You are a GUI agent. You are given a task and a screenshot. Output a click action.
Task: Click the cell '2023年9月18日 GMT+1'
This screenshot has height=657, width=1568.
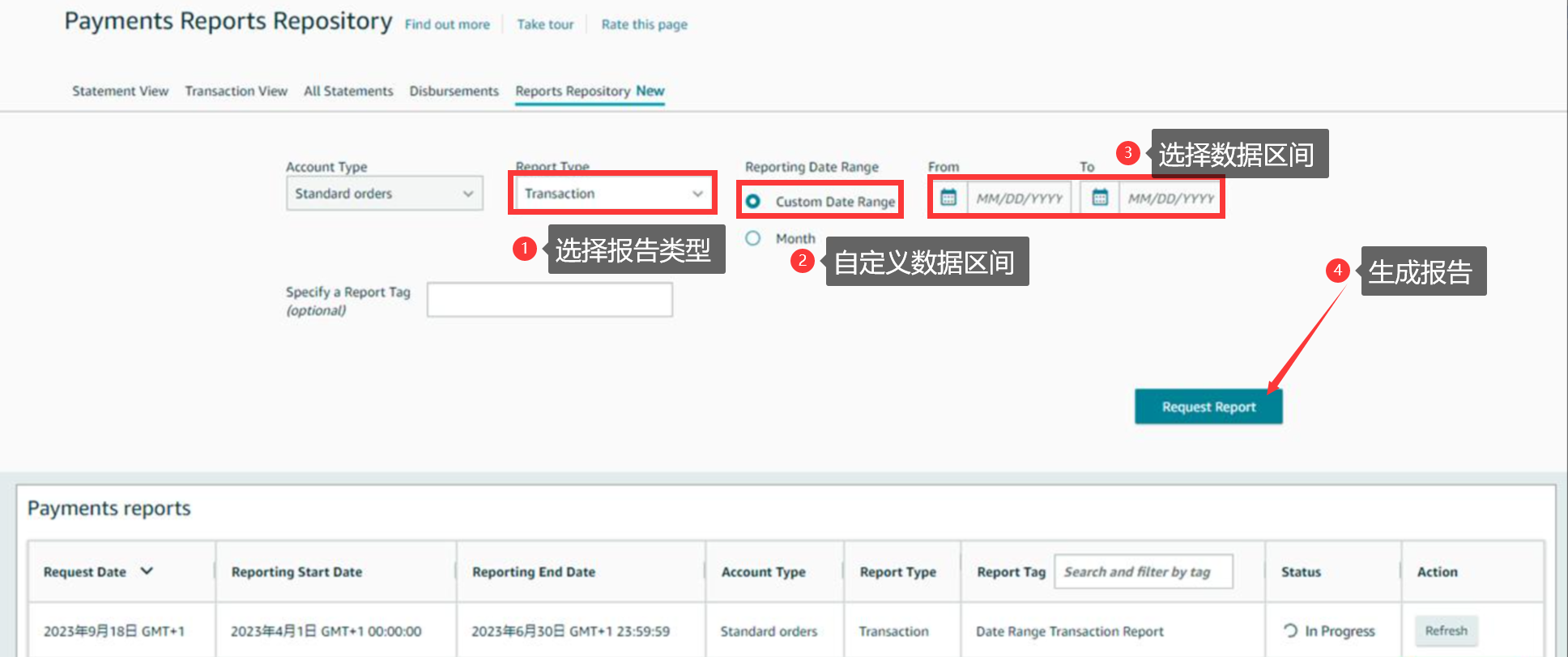click(114, 631)
